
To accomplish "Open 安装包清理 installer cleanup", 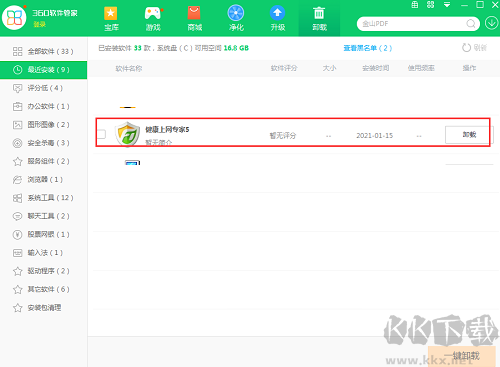I will [x=43, y=308].
